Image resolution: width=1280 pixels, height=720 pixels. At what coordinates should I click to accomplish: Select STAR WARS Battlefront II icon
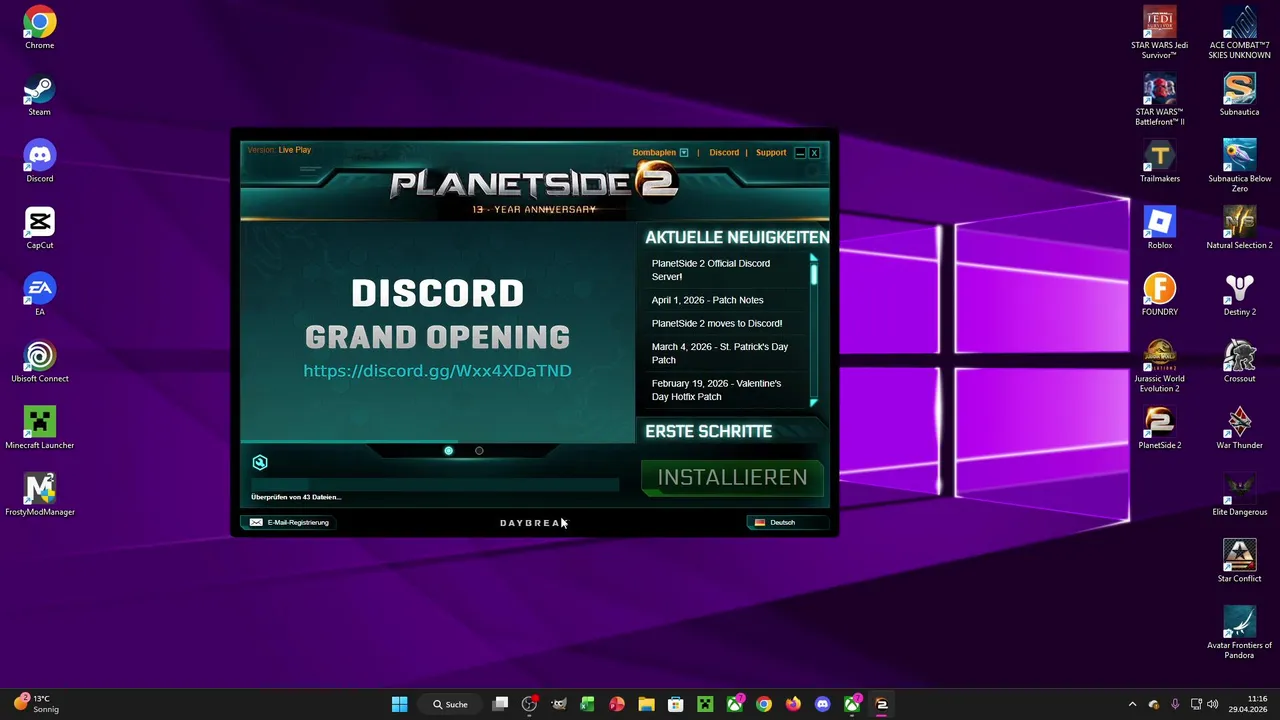coord(1160,99)
